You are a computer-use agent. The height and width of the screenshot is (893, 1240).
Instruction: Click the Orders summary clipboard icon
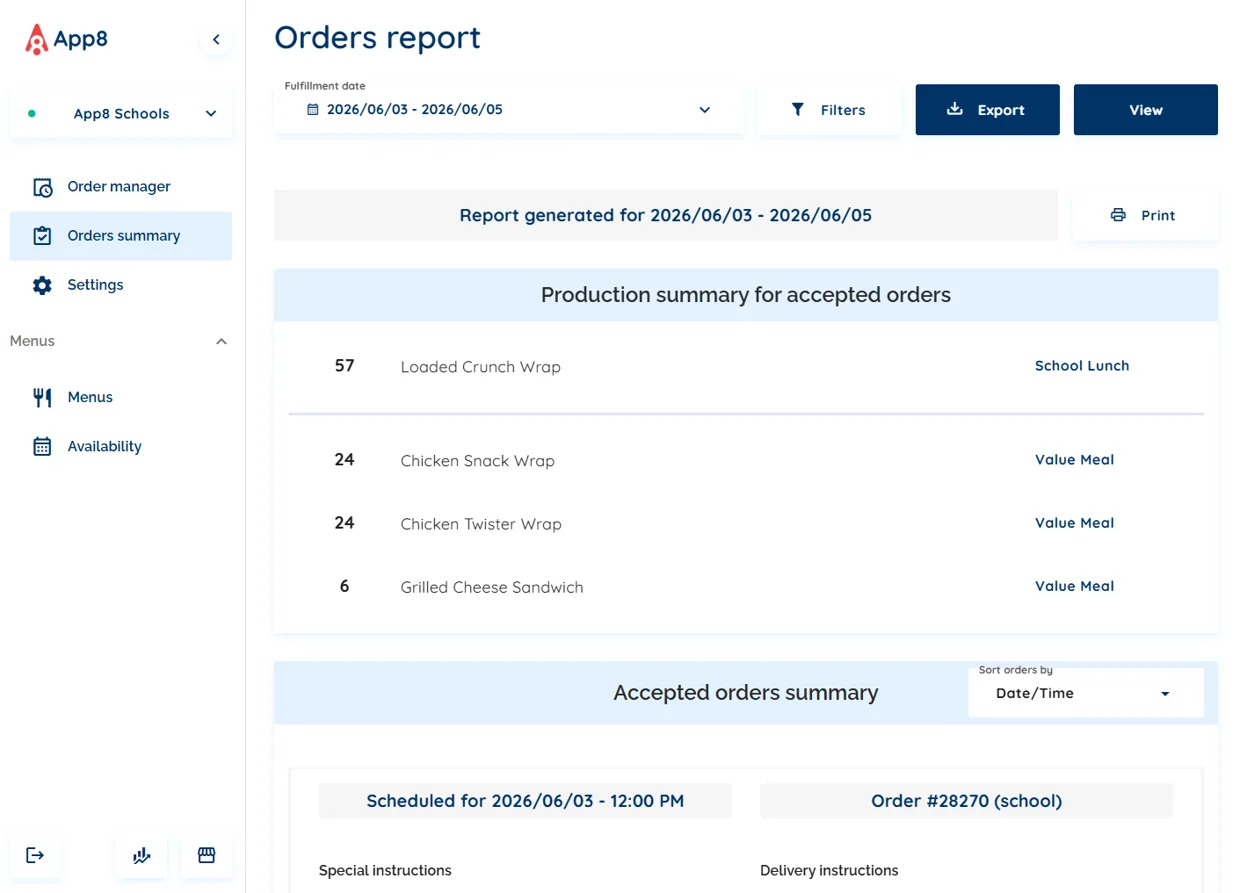pyautogui.click(x=42, y=236)
